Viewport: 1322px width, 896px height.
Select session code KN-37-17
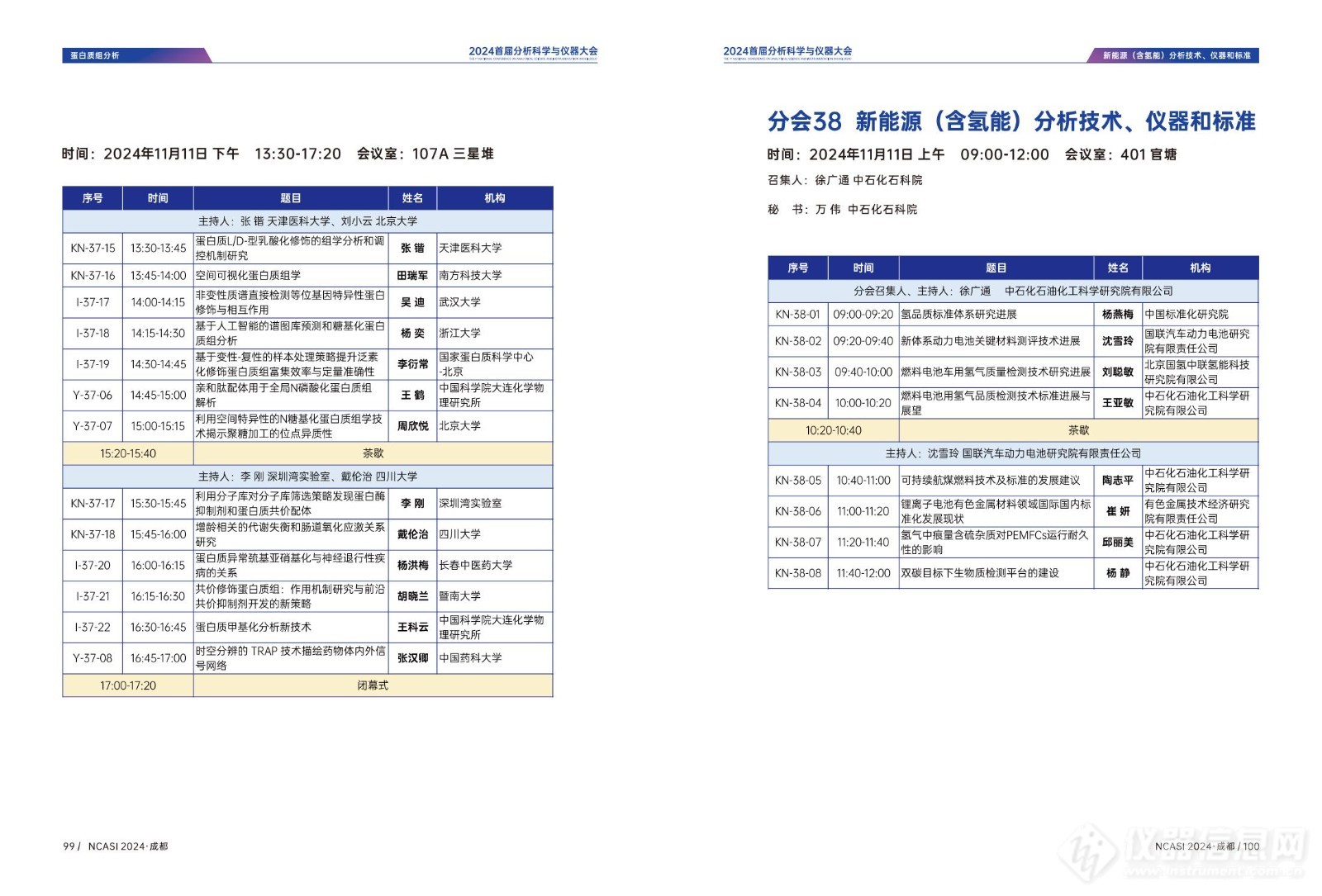pyautogui.click(x=93, y=503)
